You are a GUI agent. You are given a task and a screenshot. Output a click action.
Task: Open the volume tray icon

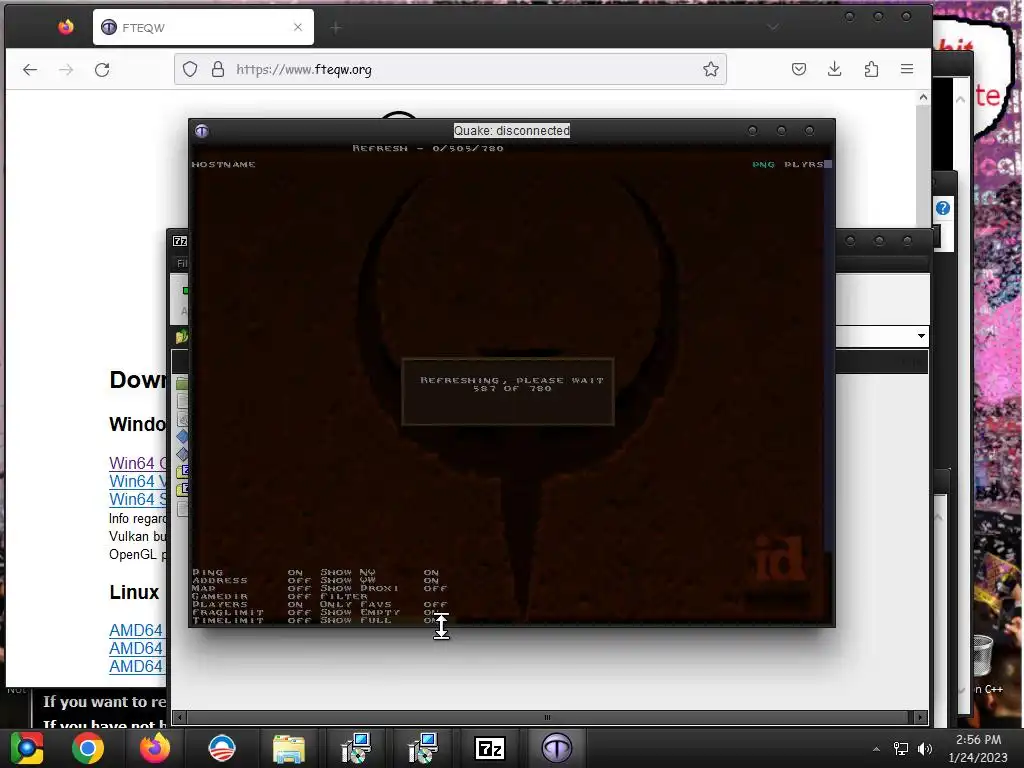click(925, 749)
